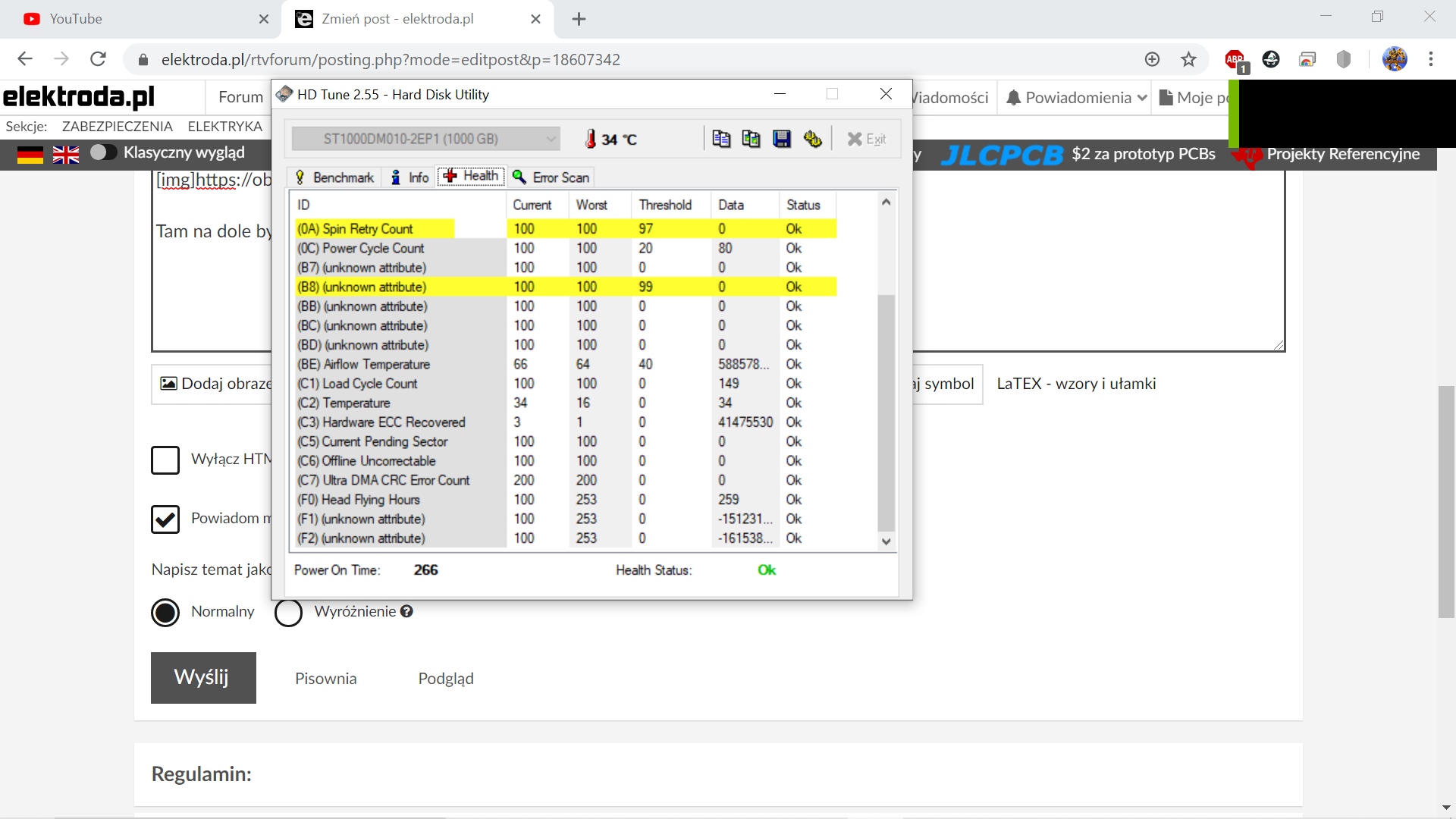1456x819 pixels.
Task: Uncheck the Powiadom checkbox
Action: coord(165,519)
